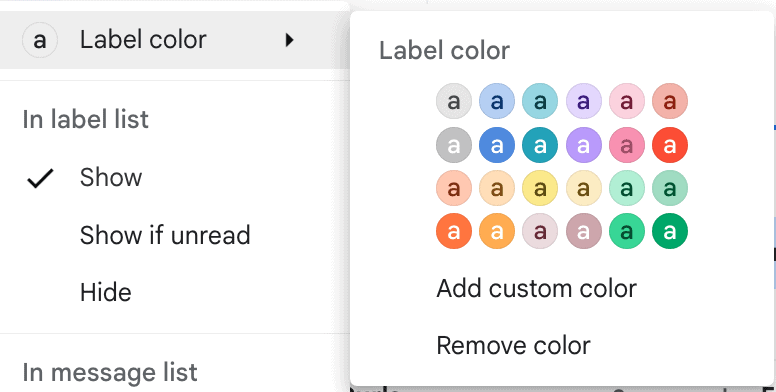Pick the hot pink label color
The width and height of the screenshot is (776, 392).
(x=627, y=145)
